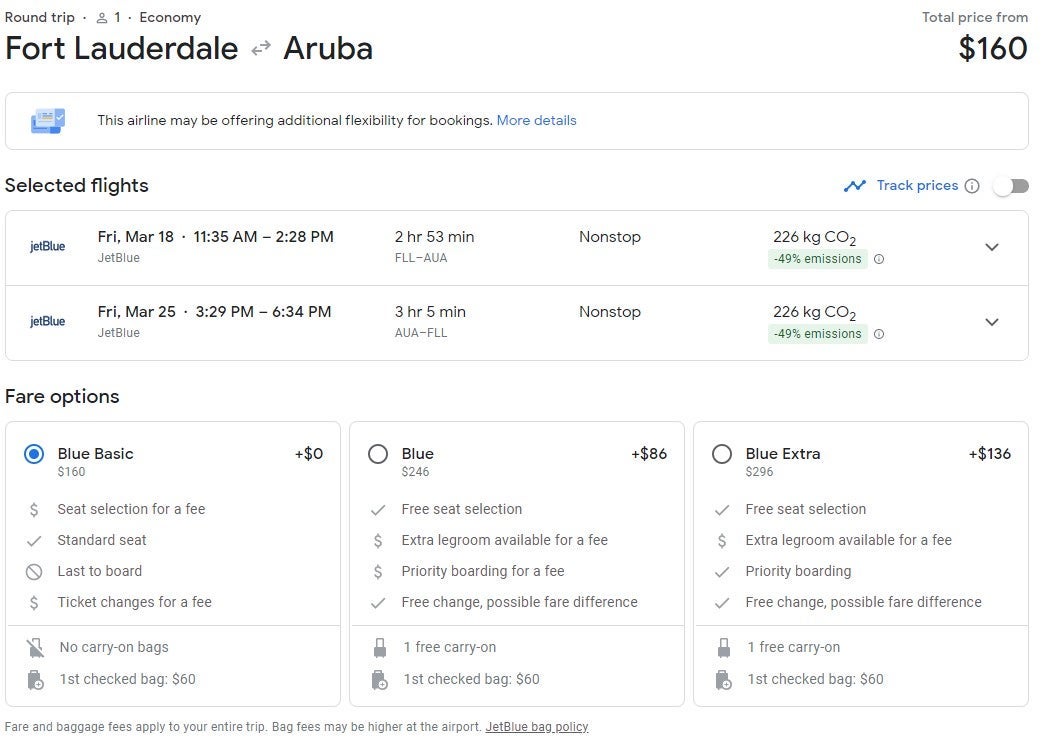Click the round trip arrows between city names
Viewport: 1042px width, 751px height.
pos(261,49)
